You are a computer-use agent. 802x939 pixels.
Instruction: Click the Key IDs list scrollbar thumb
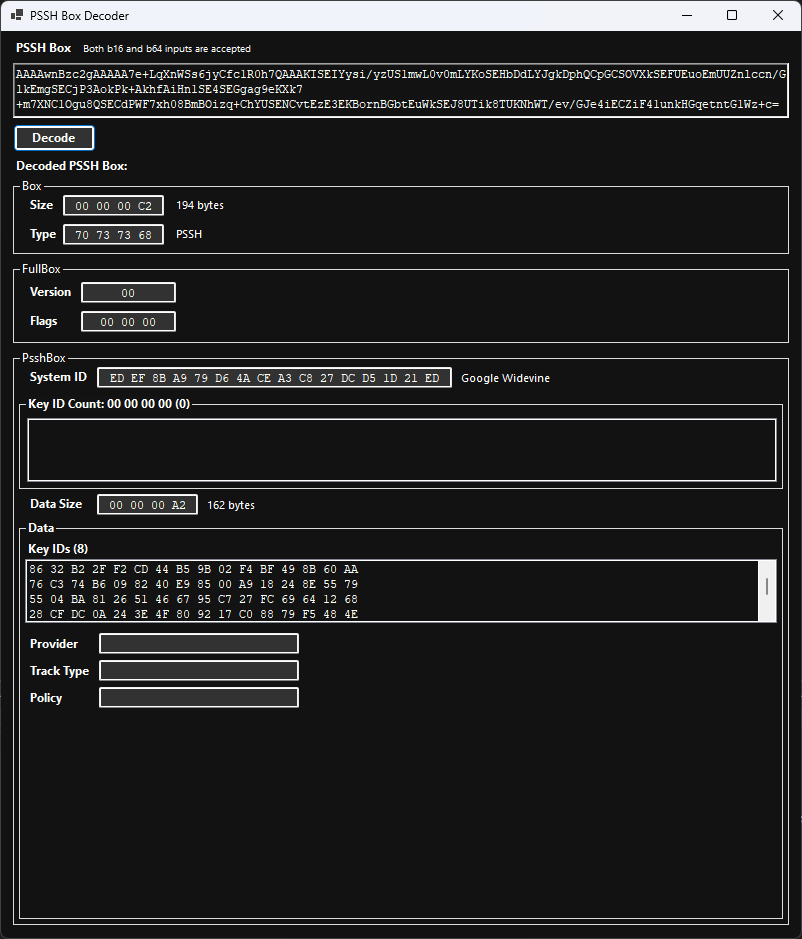[x=767, y=586]
